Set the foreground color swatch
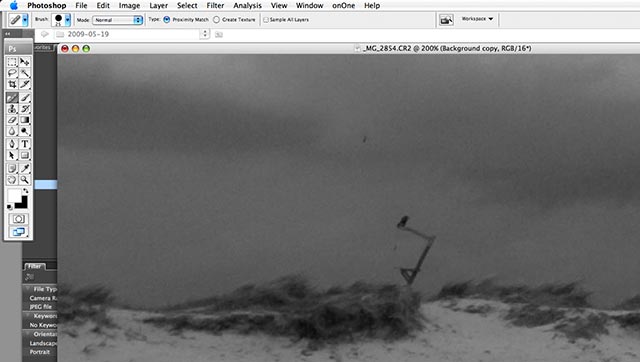Image resolution: width=640 pixels, height=362 pixels. [x=14, y=195]
